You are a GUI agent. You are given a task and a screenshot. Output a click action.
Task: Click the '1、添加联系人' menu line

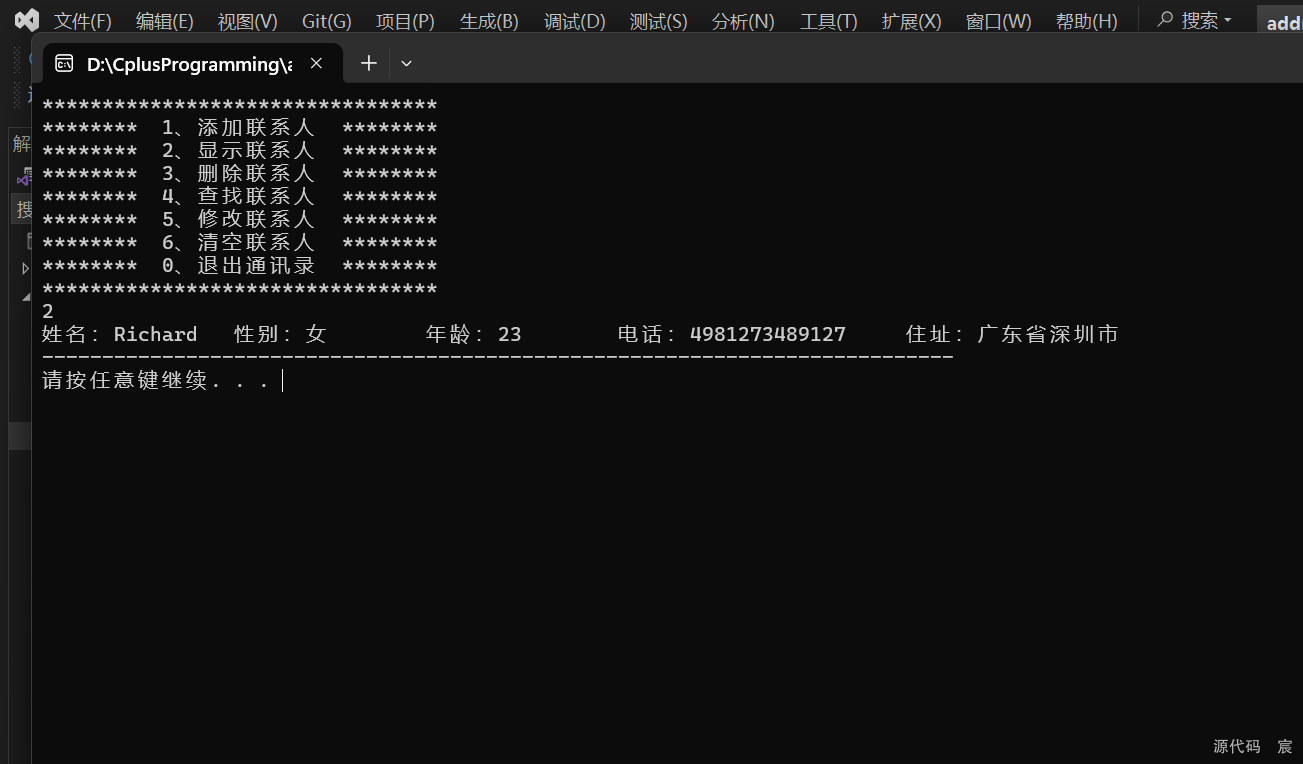pyautogui.click(x=238, y=128)
